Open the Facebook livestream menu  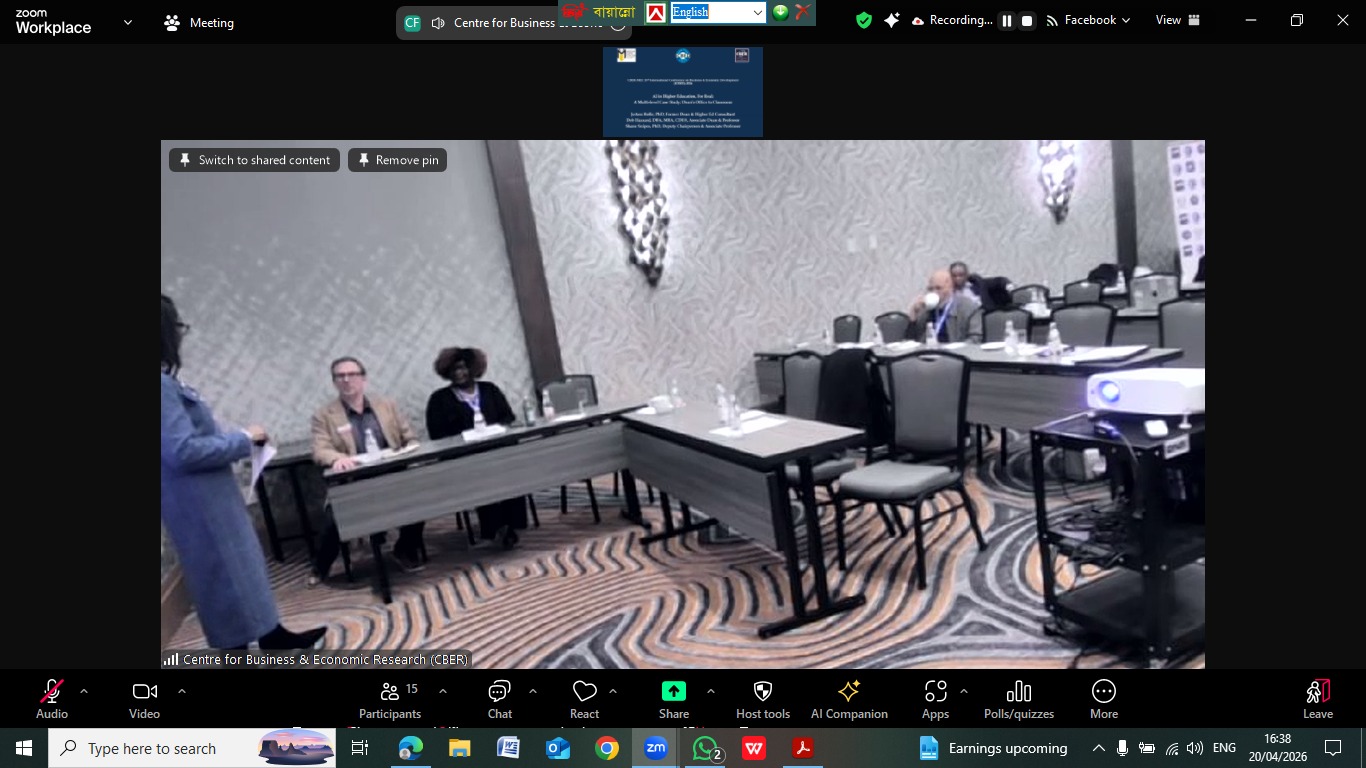[1089, 20]
